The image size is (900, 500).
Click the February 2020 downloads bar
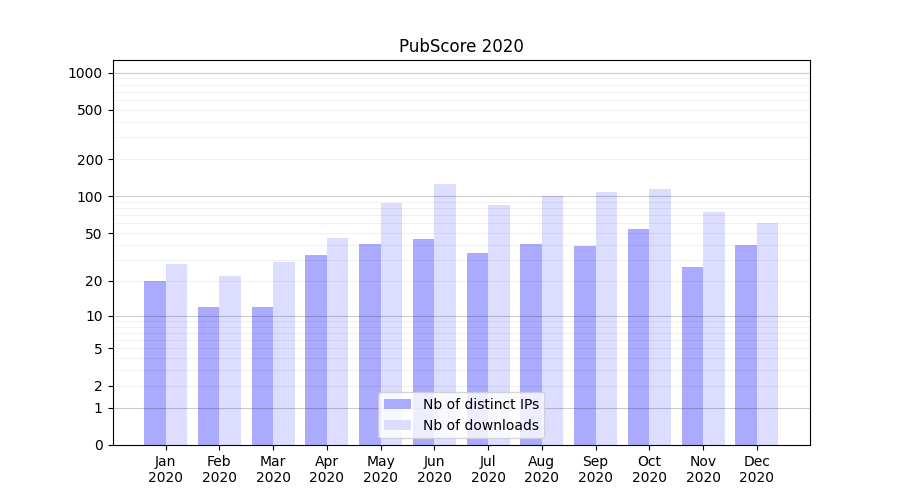pyautogui.click(x=230, y=360)
